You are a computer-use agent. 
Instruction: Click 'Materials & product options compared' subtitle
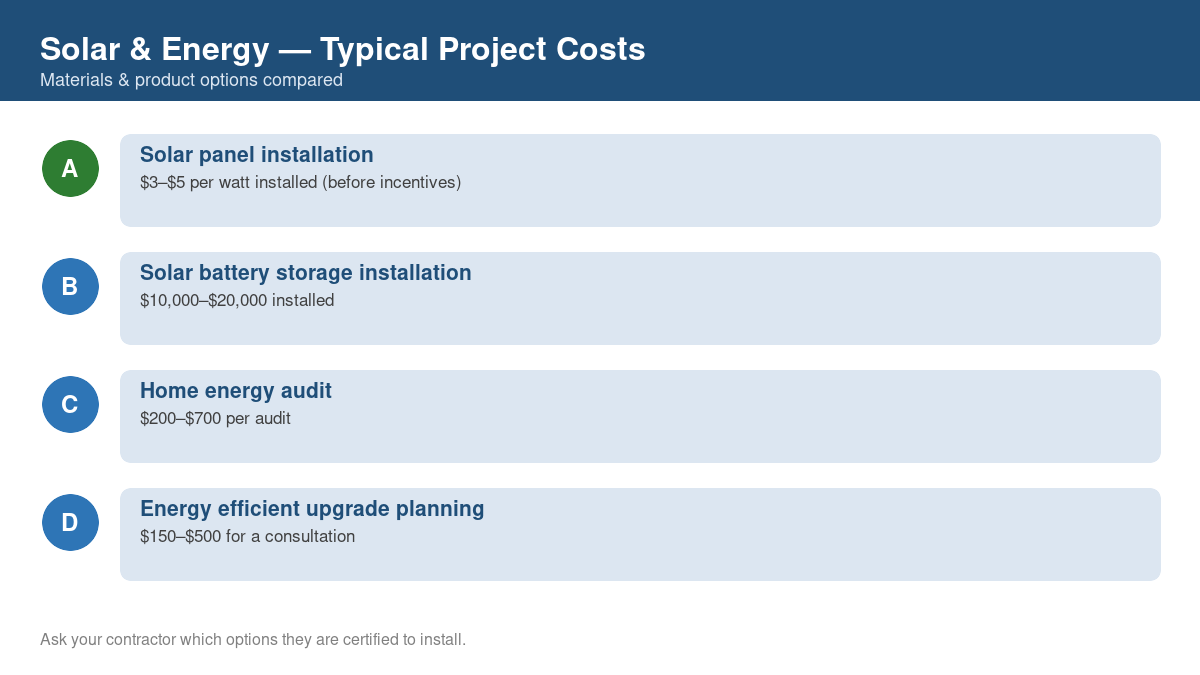(x=191, y=80)
